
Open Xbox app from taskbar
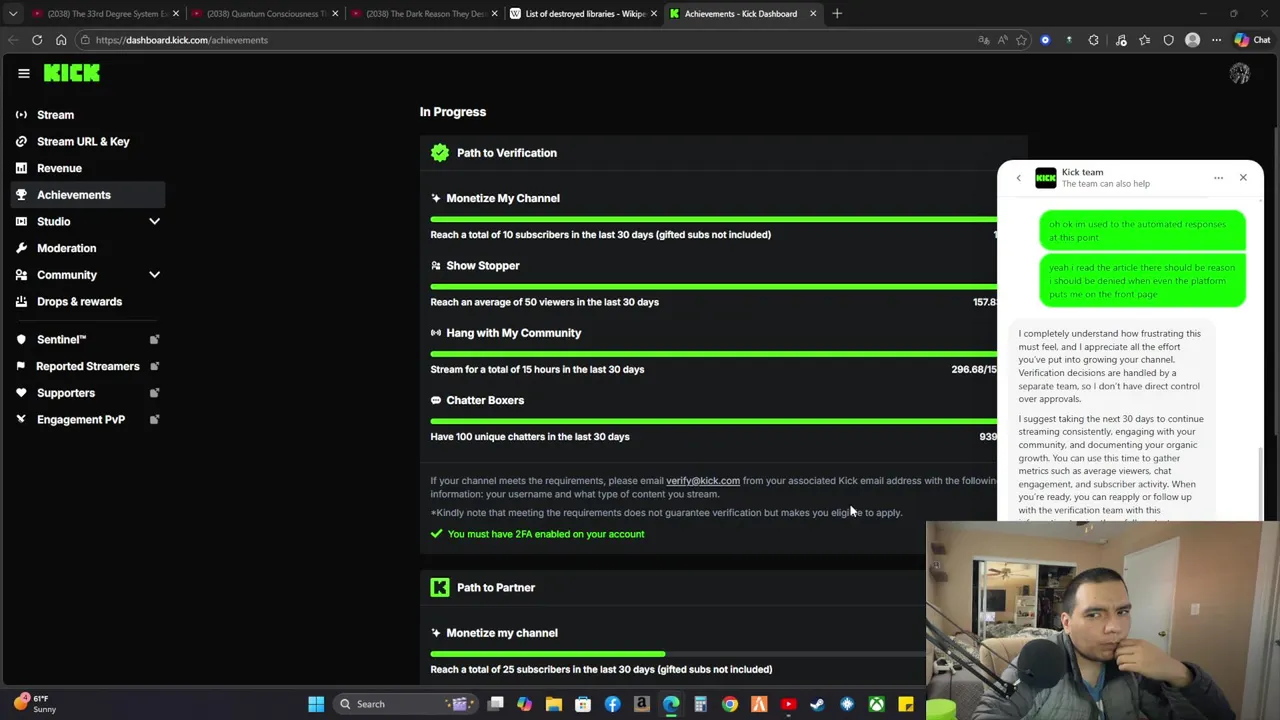(x=876, y=704)
